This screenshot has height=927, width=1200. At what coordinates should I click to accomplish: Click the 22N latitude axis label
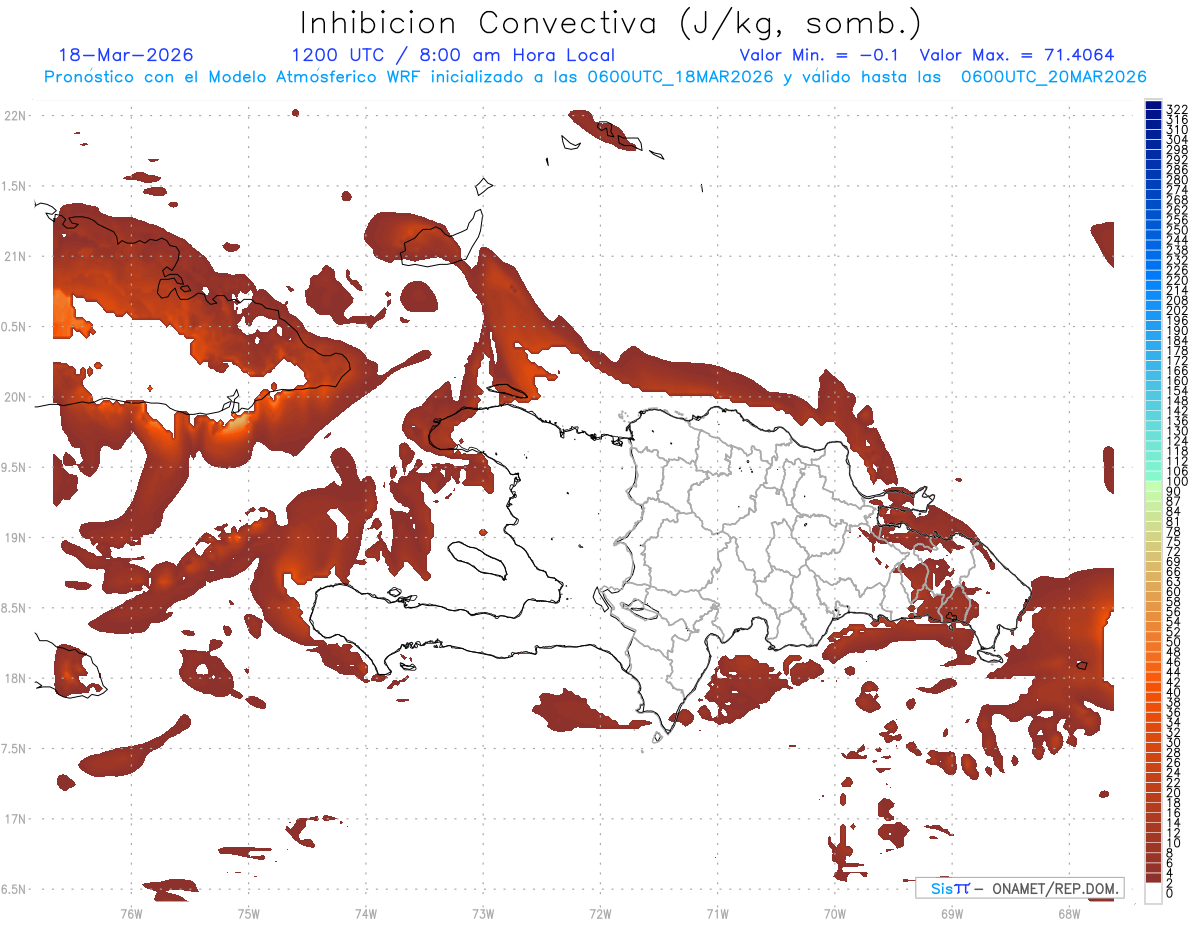[15, 116]
